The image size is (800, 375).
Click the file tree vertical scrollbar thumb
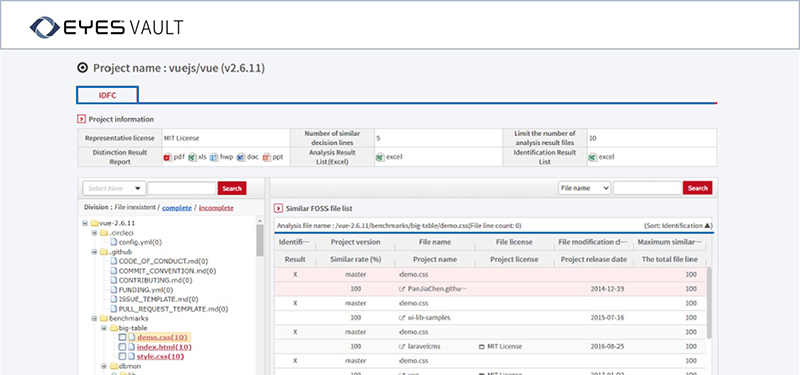click(260, 240)
